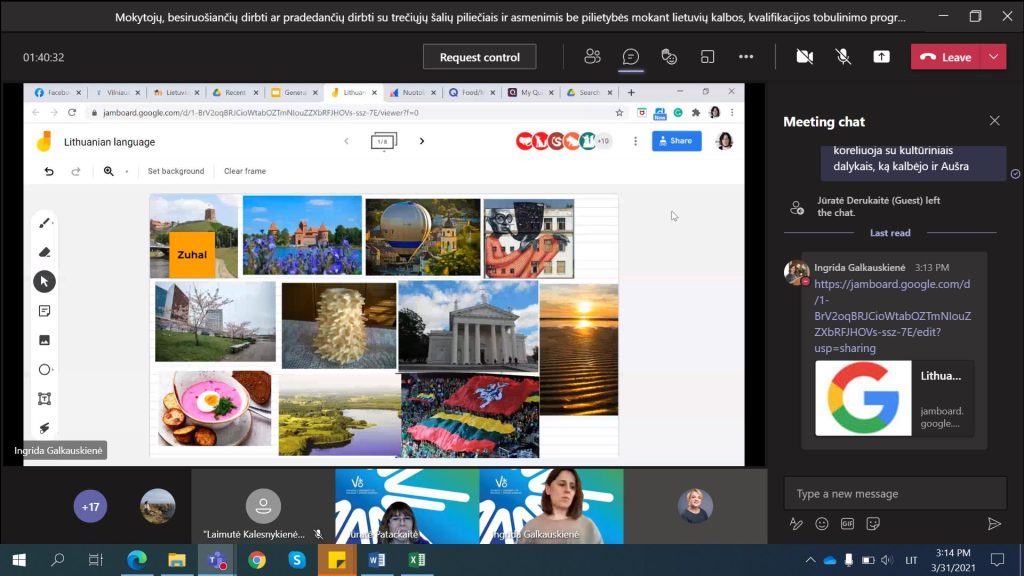Leave the meeting with the Leave button

click(946, 57)
